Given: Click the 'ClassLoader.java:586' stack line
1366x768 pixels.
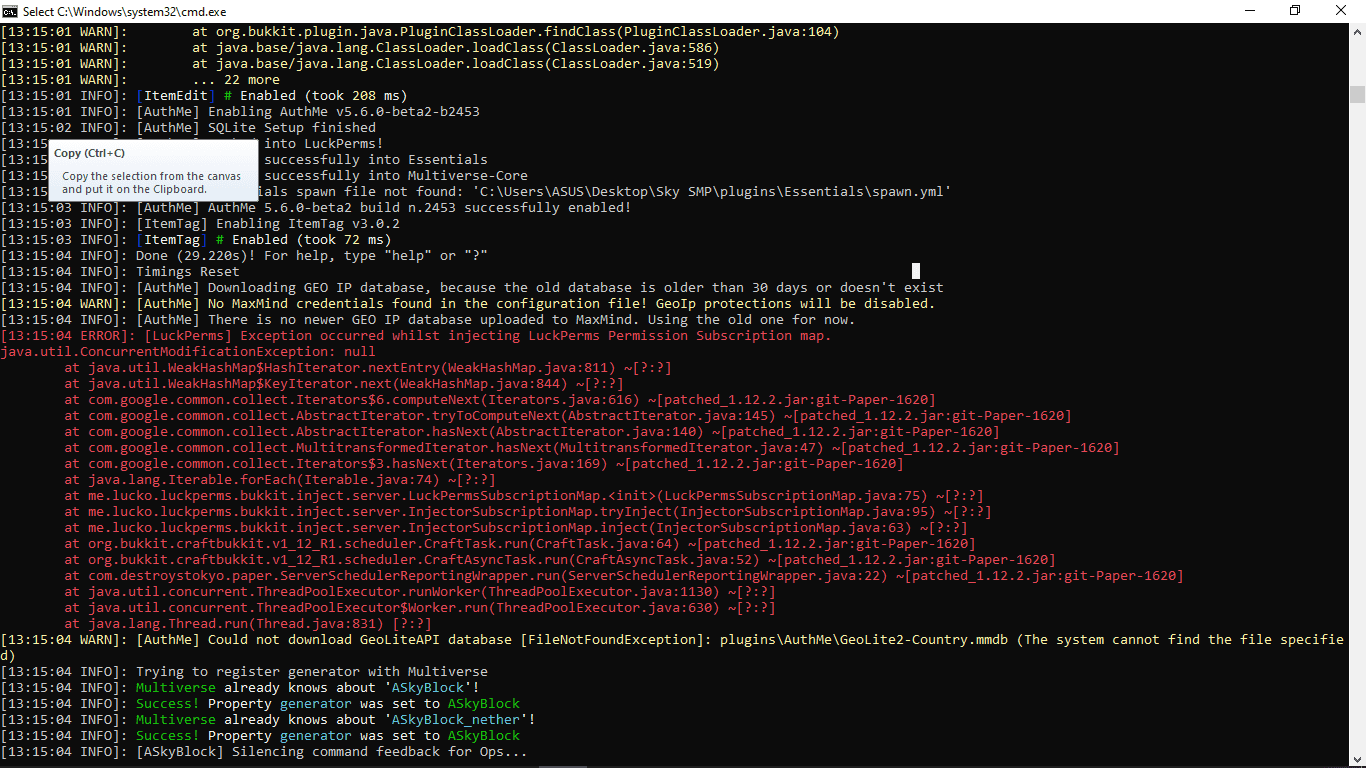Looking at the screenshot, I should pos(360,48).
